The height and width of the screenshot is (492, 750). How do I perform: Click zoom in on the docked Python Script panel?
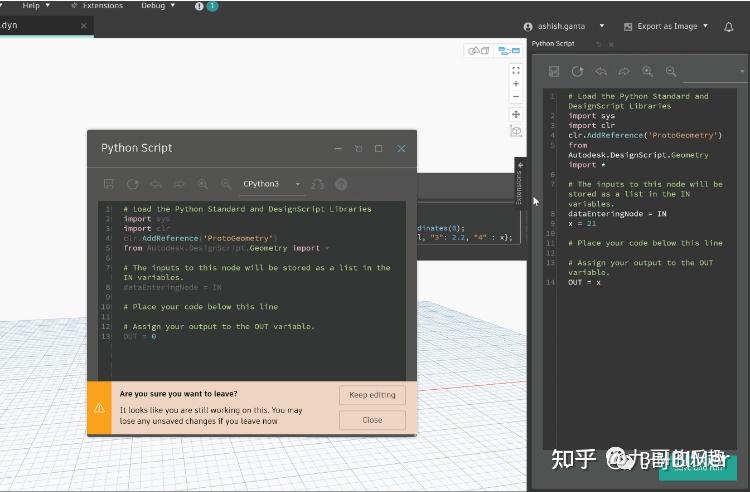point(648,72)
